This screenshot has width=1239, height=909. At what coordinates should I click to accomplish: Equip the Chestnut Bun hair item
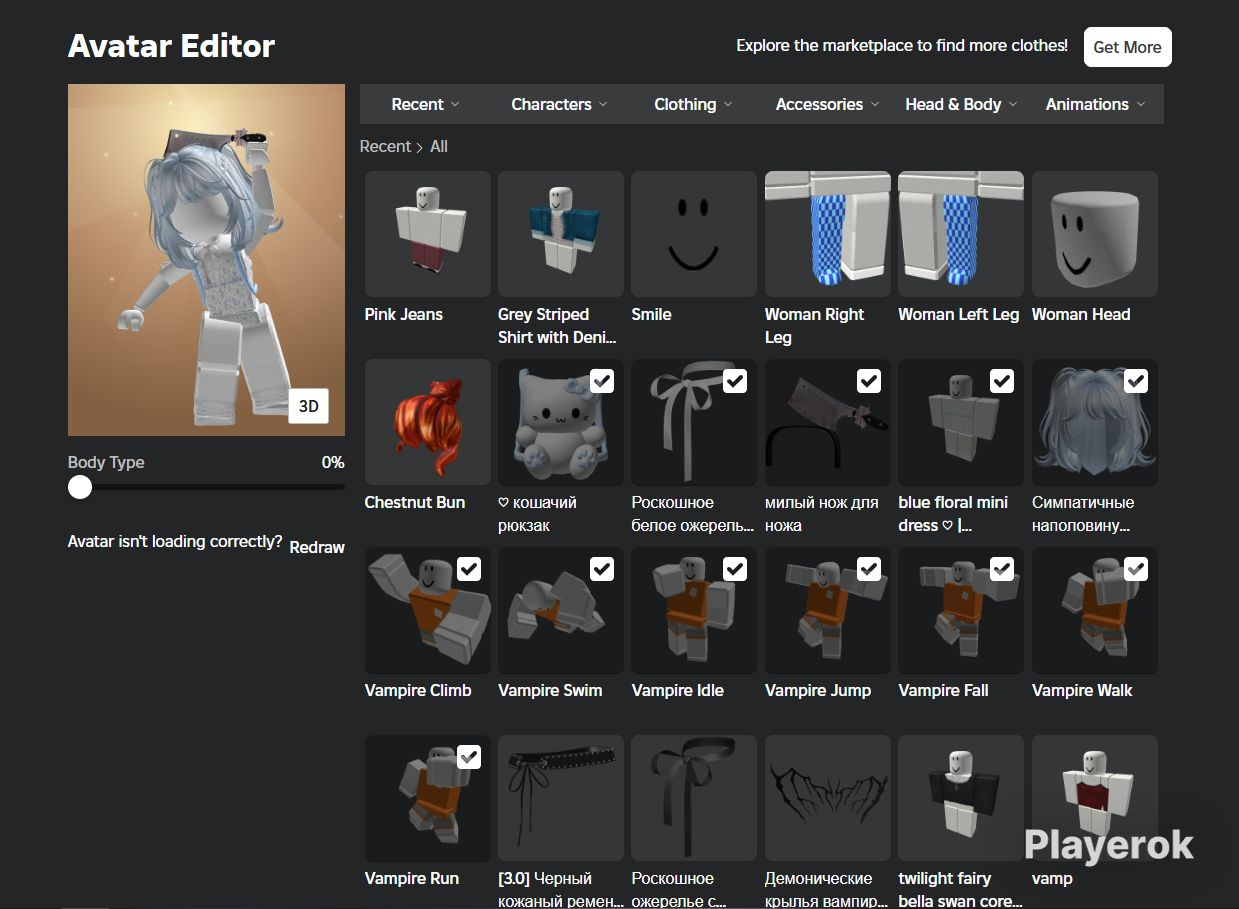coord(427,422)
